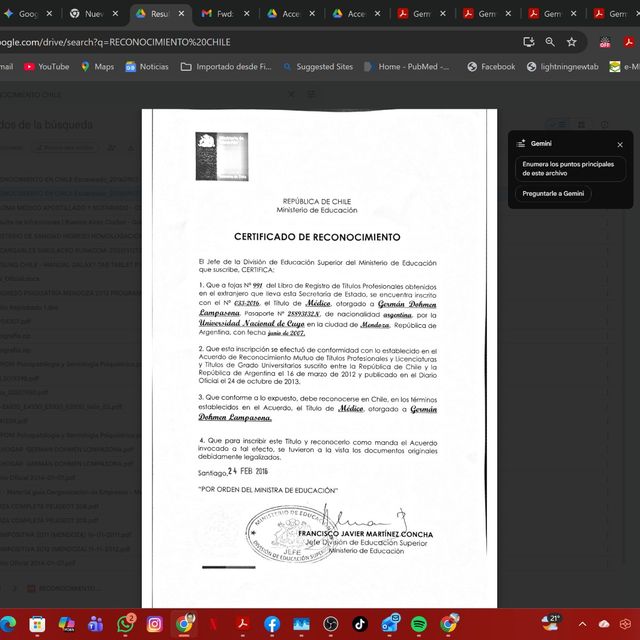The width and height of the screenshot is (640, 640).
Task: Click the 'CERTIFICADO DE RECONOCIMIENTO' heading
Action: click(x=317, y=237)
